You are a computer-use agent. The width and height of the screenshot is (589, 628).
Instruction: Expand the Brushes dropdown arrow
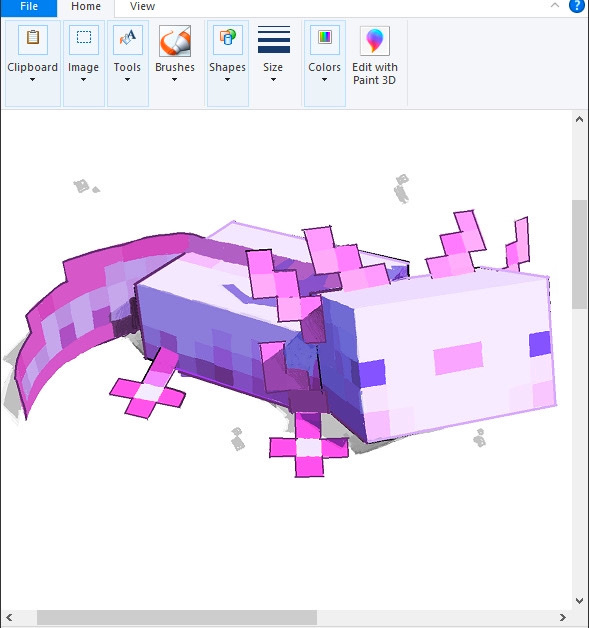click(x=175, y=79)
